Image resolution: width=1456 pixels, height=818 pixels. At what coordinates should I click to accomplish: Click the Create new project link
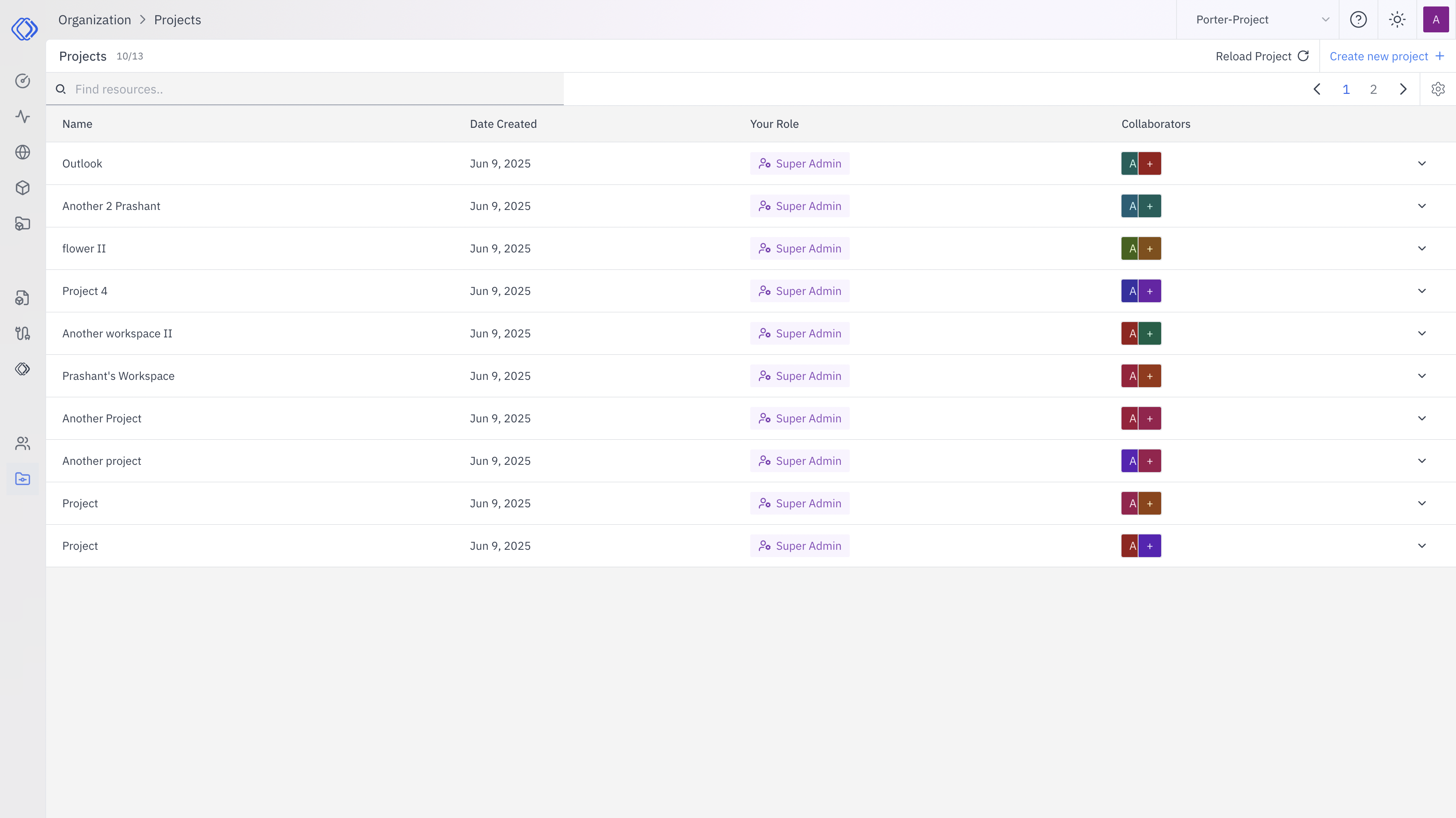pos(1380,56)
